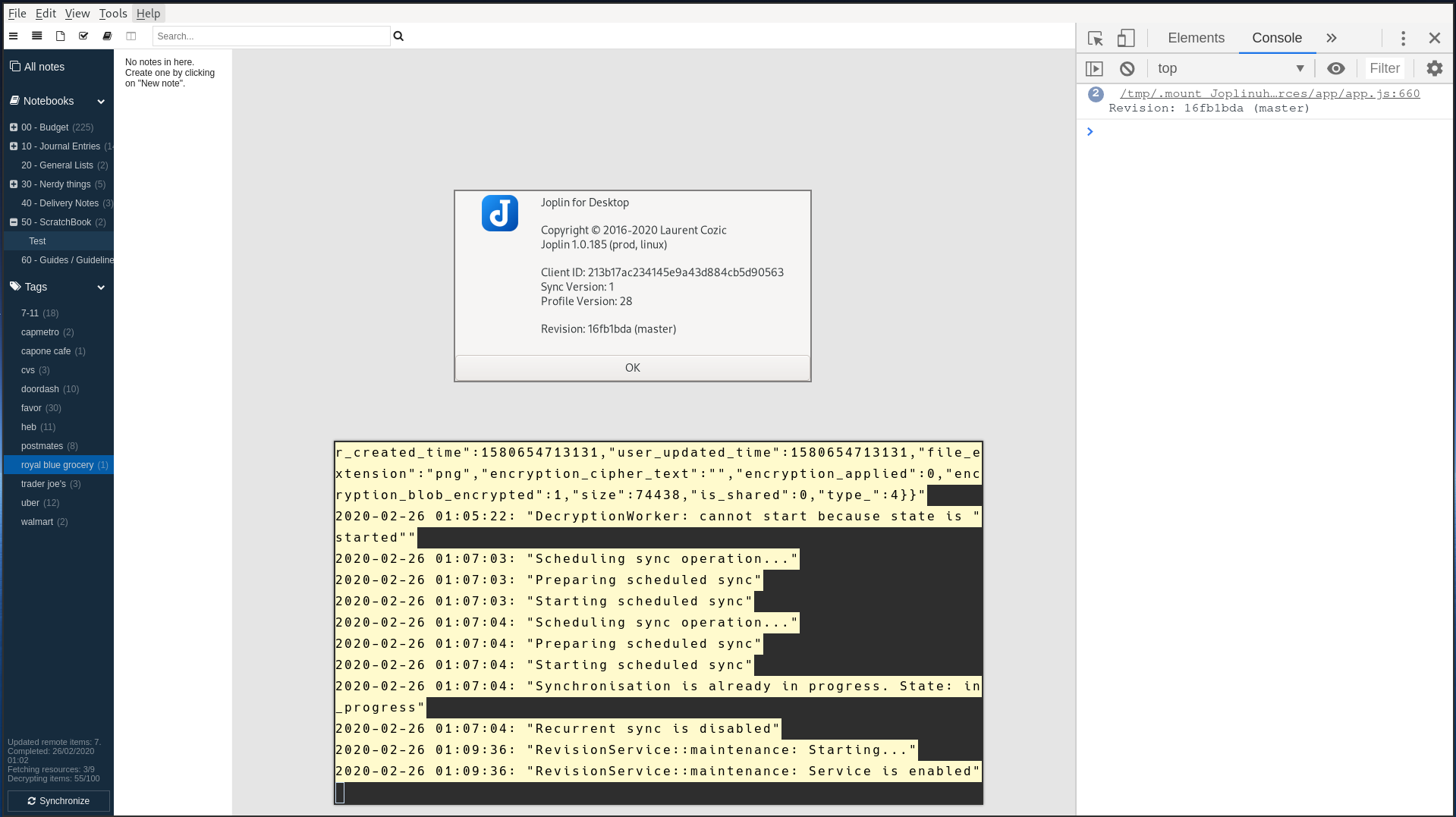This screenshot has width=1456, height=817.
Task: Expand the 30 - Nerdy things notebook
Action: [x=14, y=184]
